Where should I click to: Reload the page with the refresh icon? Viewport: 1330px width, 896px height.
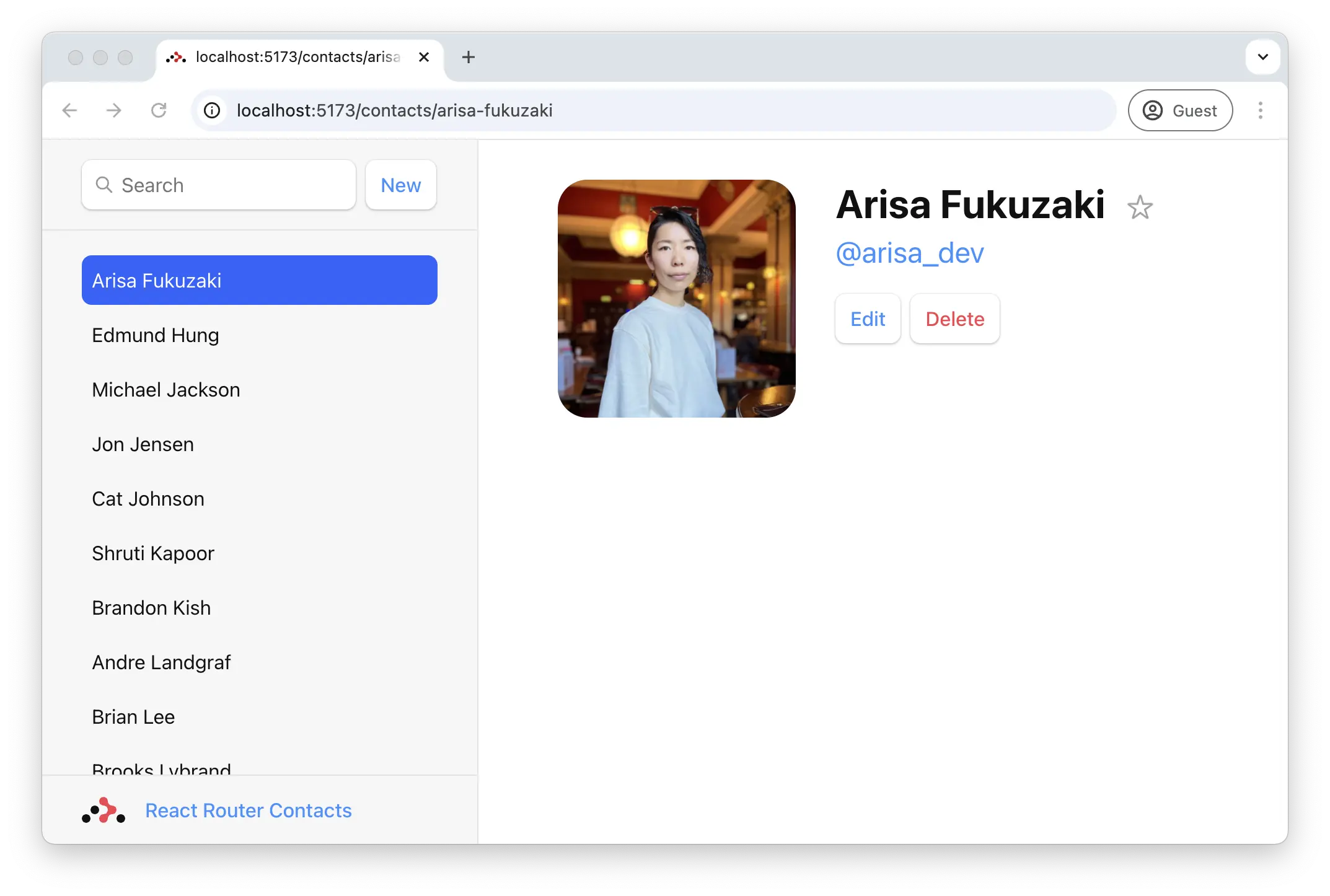pos(159,110)
